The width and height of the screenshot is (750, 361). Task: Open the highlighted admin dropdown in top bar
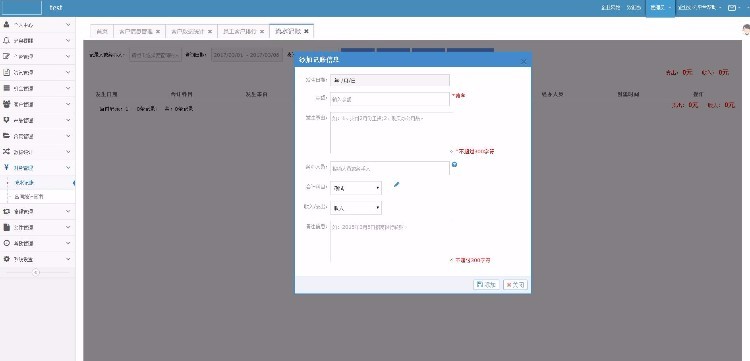pyautogui.click(x=660, y=8)
